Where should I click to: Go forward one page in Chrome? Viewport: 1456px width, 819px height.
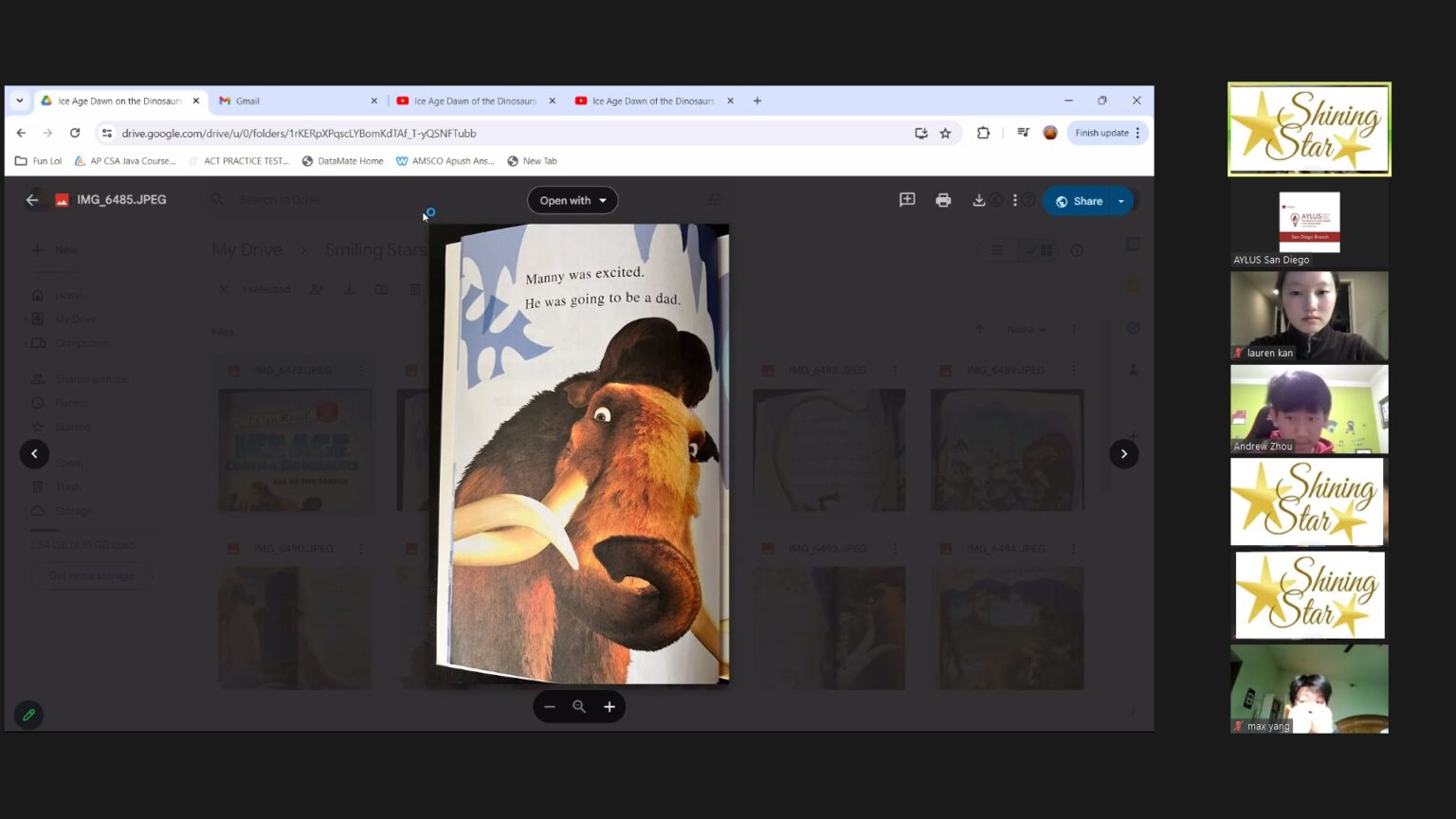[47, 134]
